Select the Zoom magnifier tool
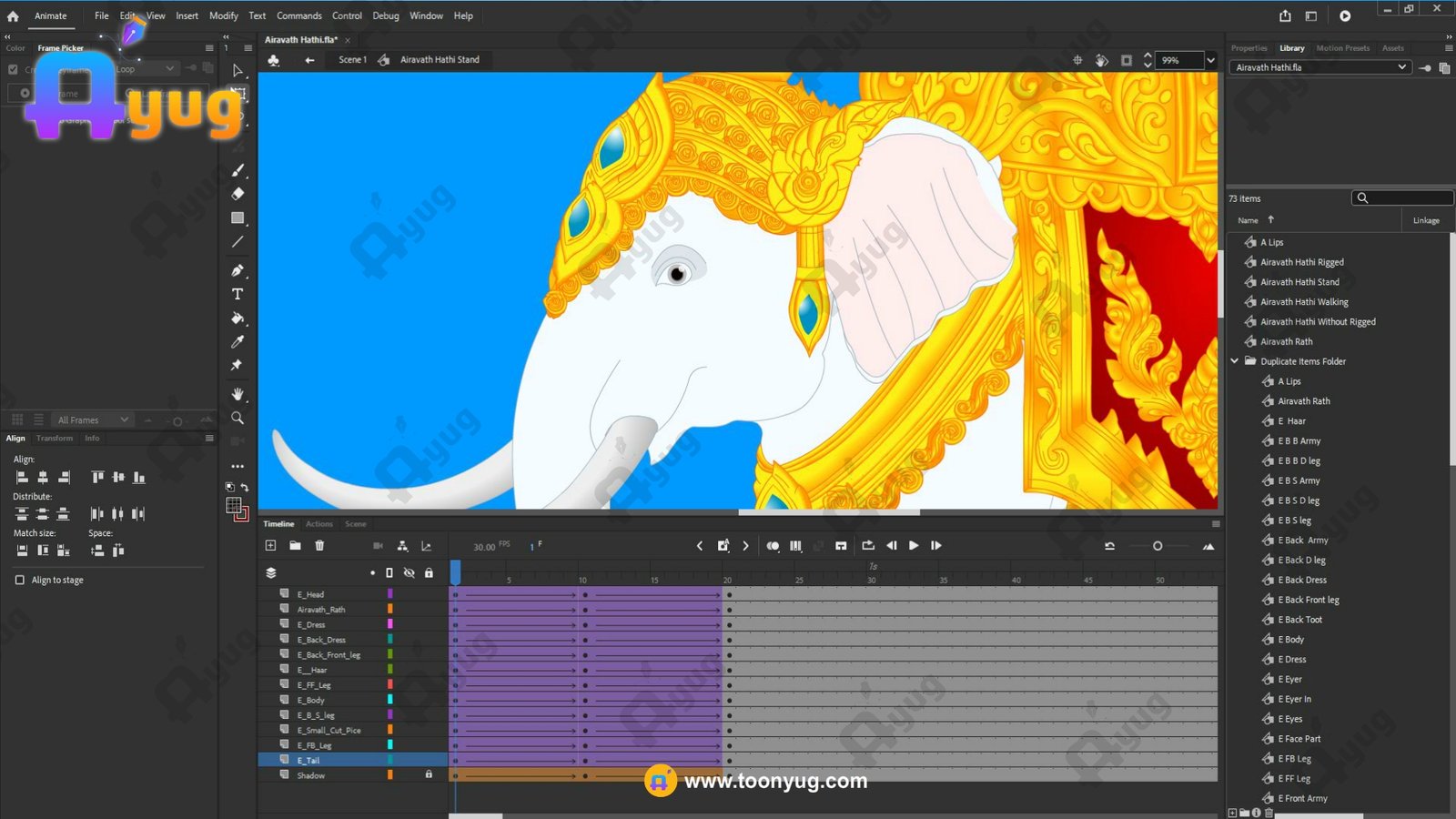1456x819 pixels. [238, 419]
